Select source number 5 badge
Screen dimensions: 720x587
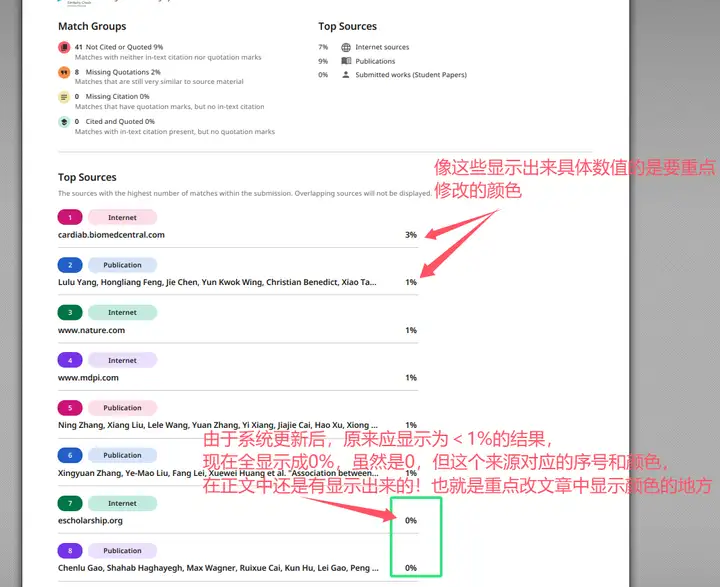[70, 407]
